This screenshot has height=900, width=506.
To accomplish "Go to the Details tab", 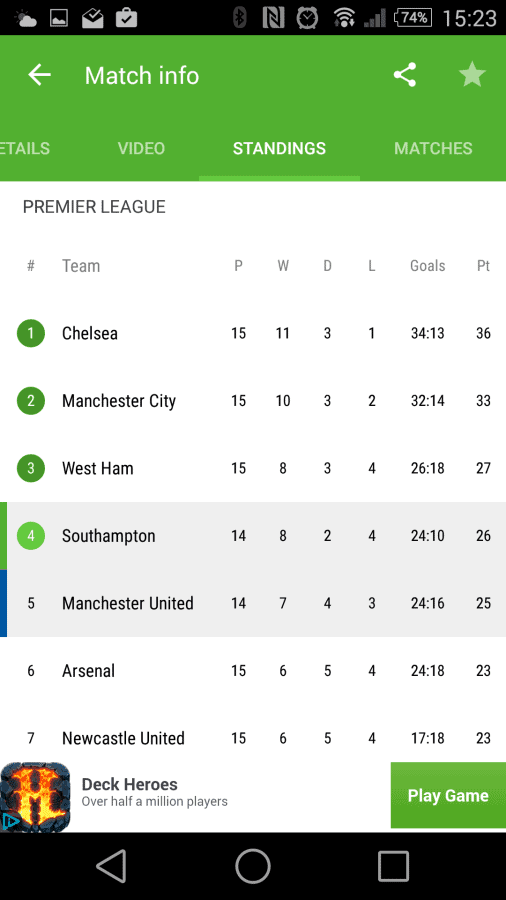I will click(x=25, y=148).
